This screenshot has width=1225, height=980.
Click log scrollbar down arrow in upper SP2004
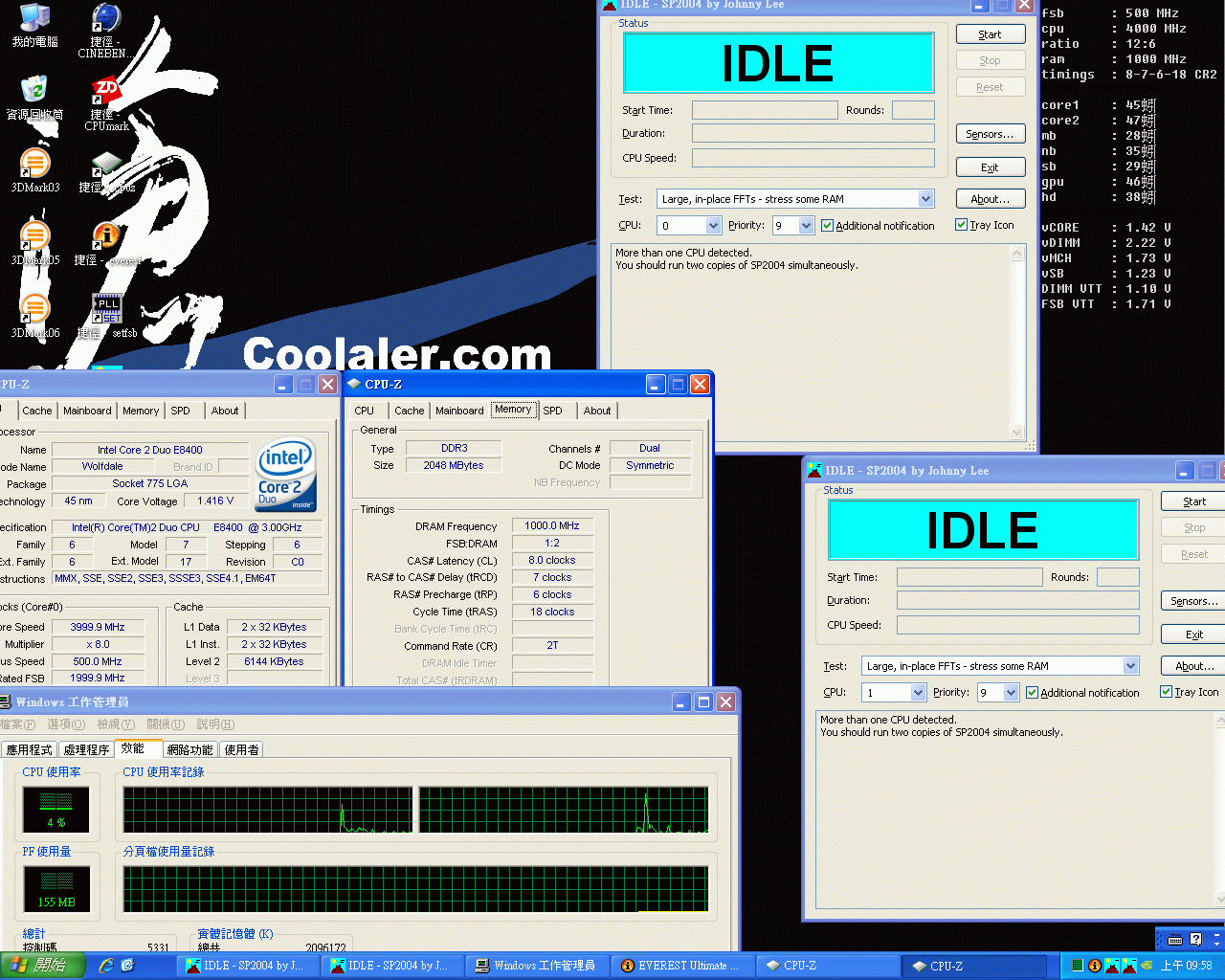1017,433
